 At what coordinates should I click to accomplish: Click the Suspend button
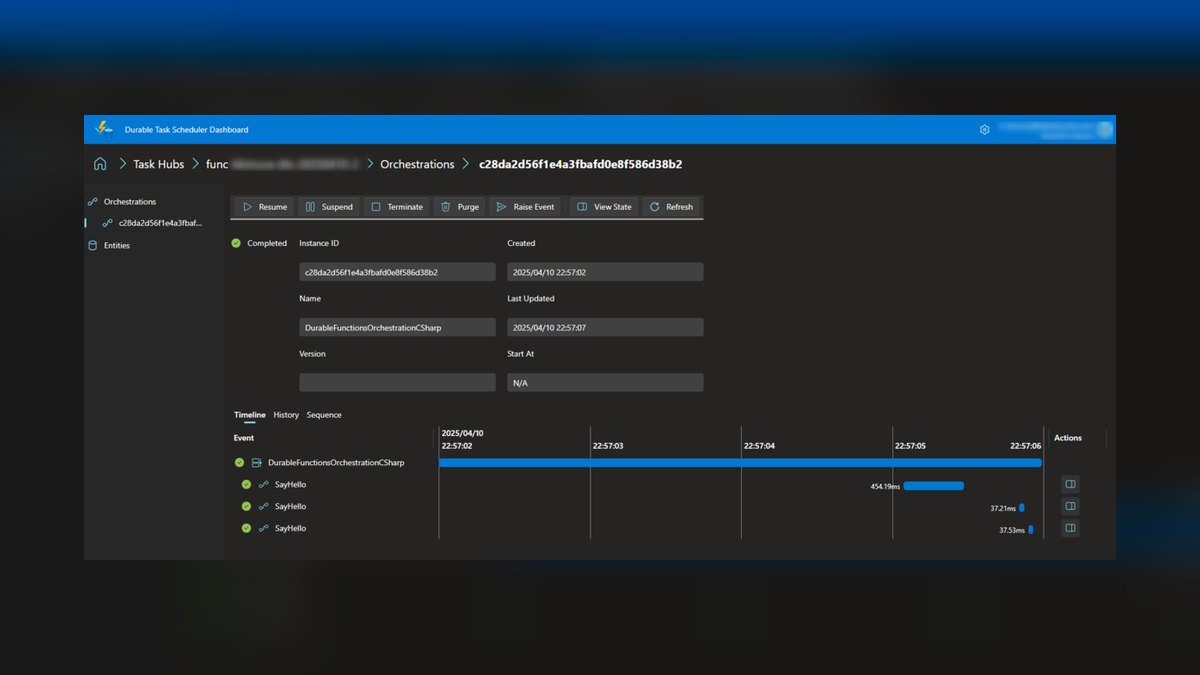(x=329, y=207)
